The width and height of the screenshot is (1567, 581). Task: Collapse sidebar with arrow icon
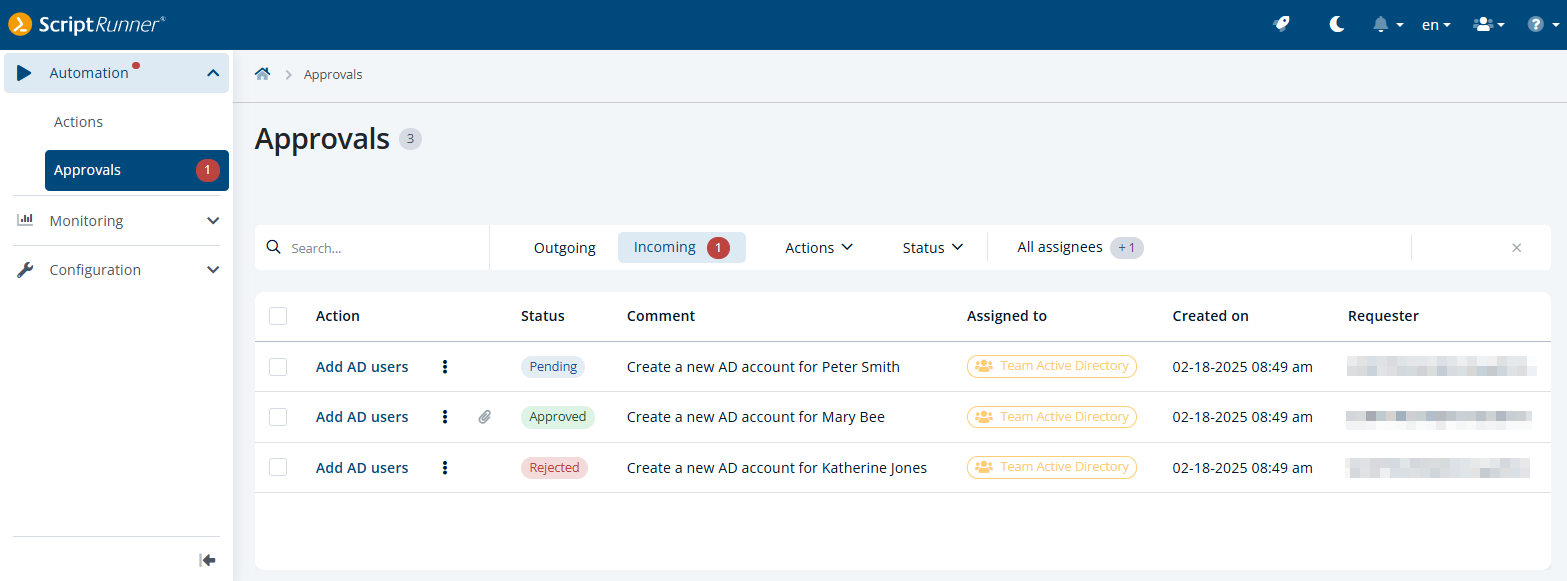click(x=207, y=560)
